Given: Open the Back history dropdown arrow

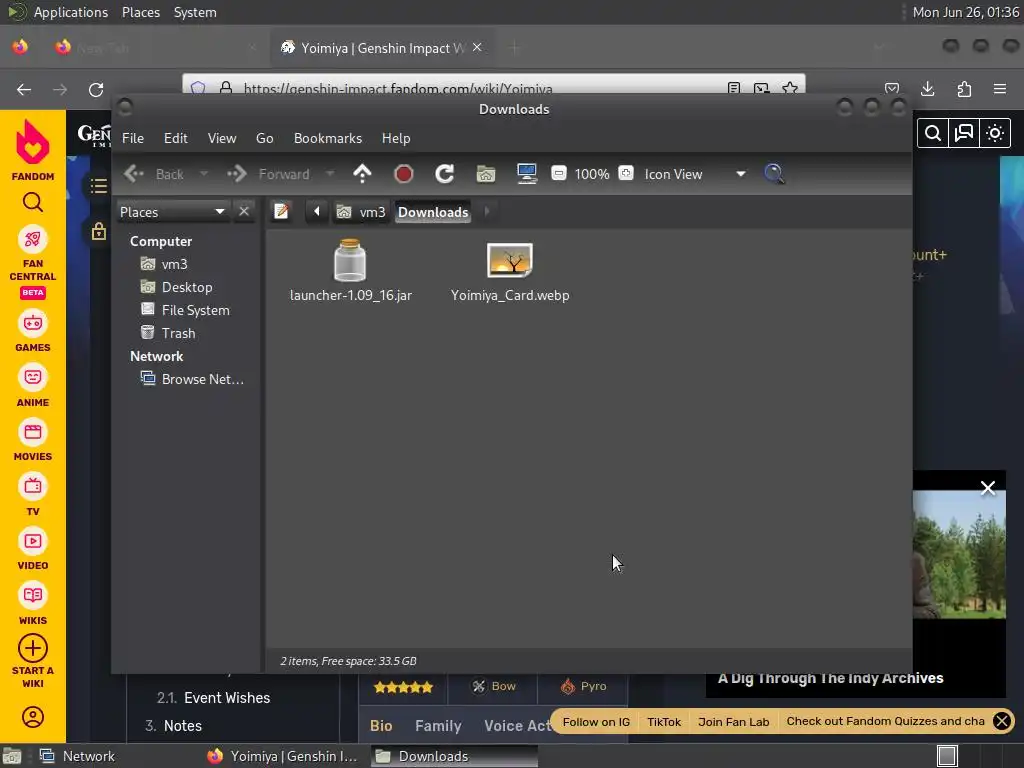Looking at the screenshot, I should (x=204, y=174).
